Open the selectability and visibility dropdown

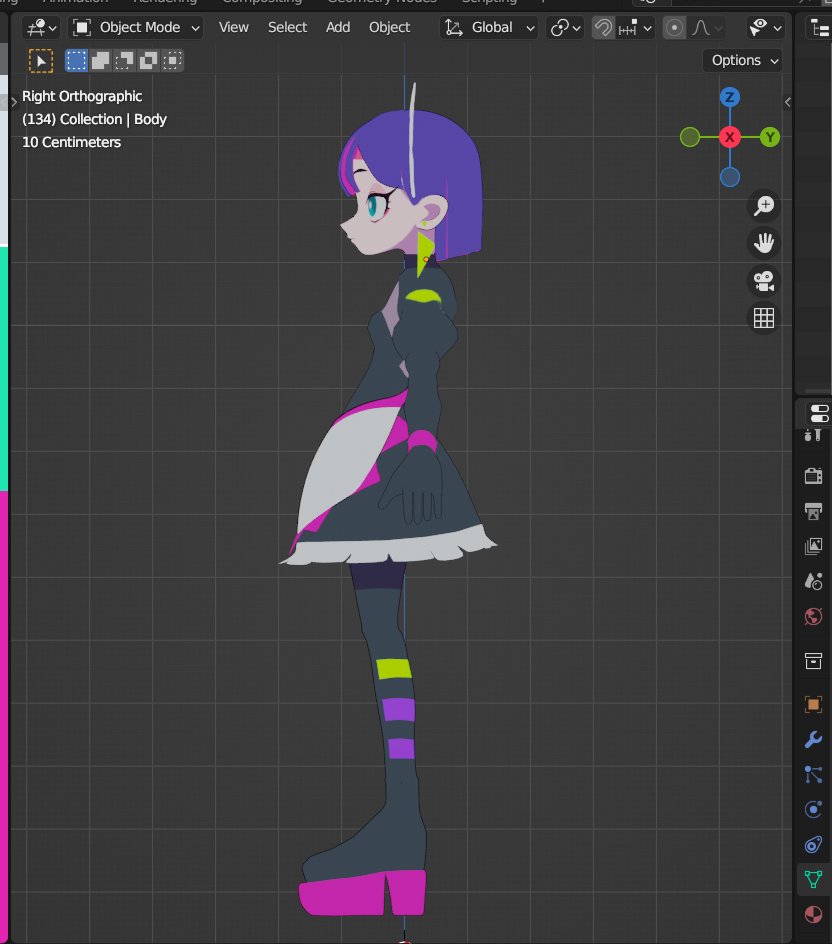tap(765, 27)
